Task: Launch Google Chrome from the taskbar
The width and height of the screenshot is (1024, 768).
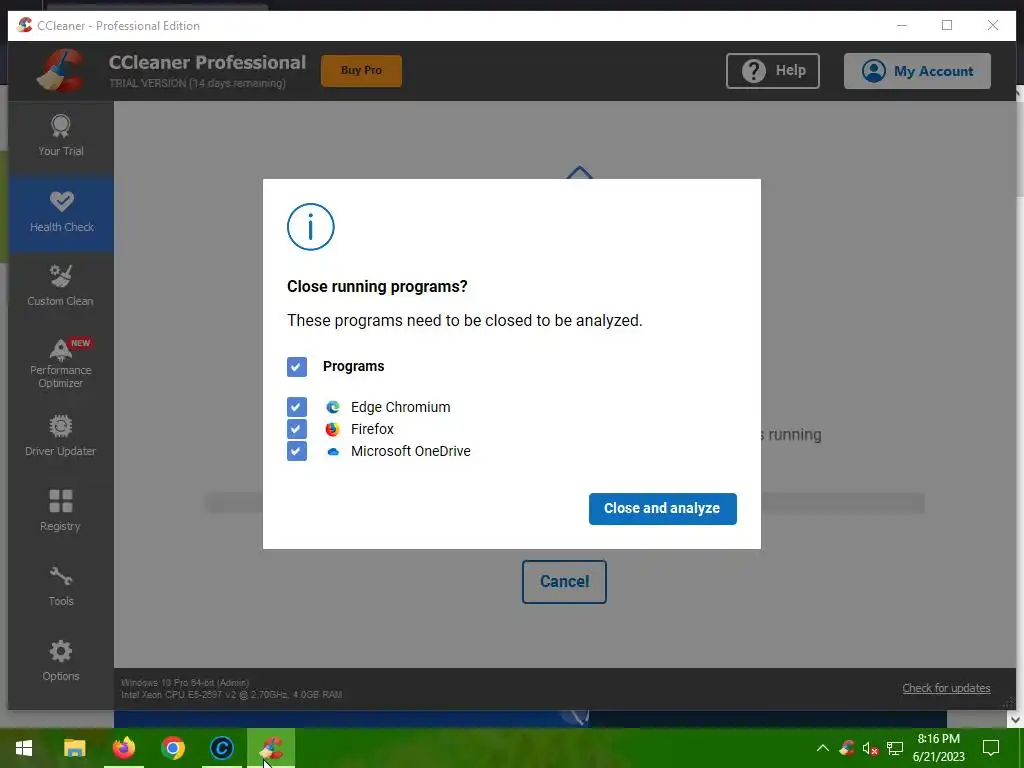Action: [173, 748]
